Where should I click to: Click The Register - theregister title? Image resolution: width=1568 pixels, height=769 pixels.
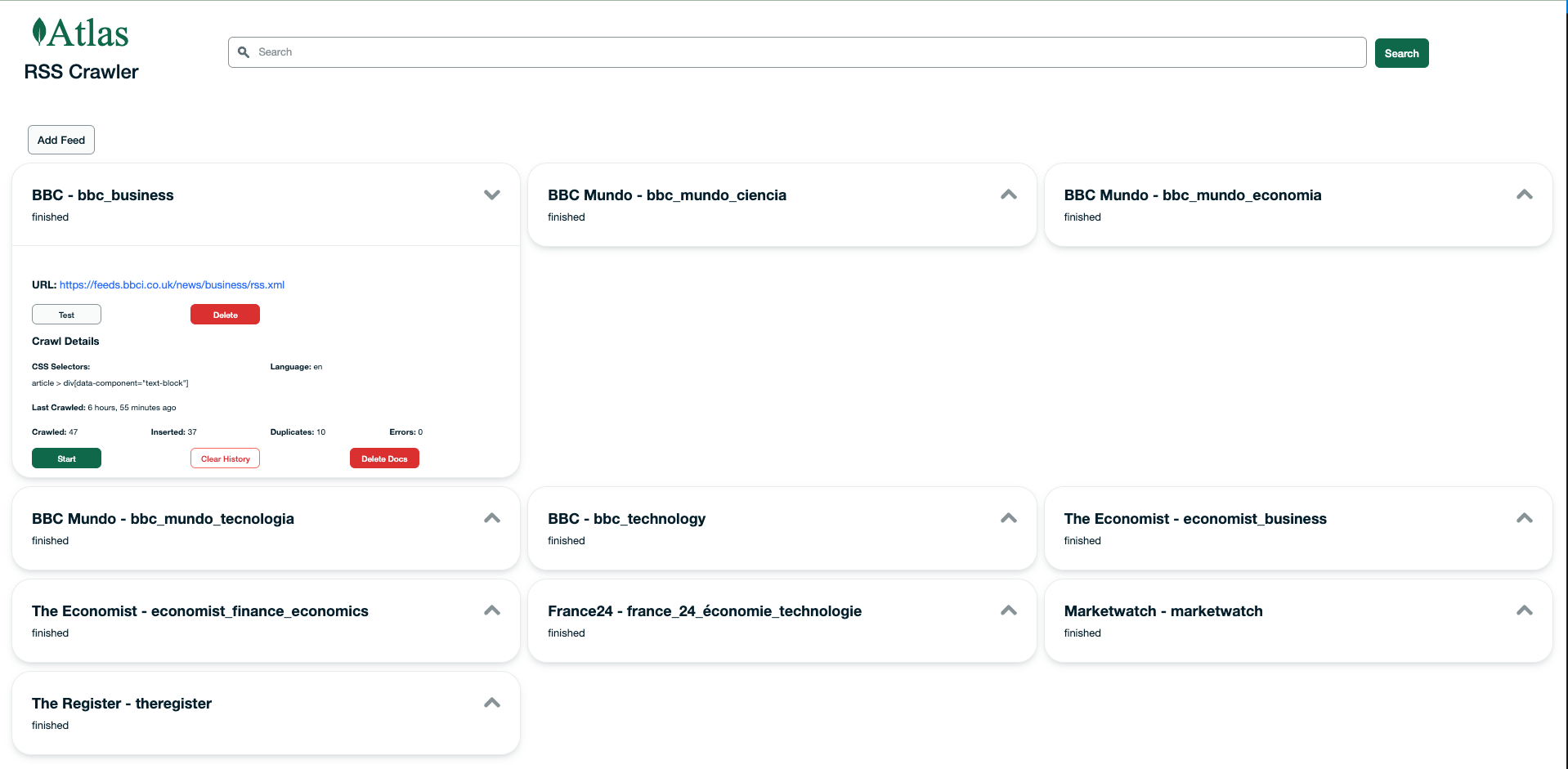[x=122, y=704]
